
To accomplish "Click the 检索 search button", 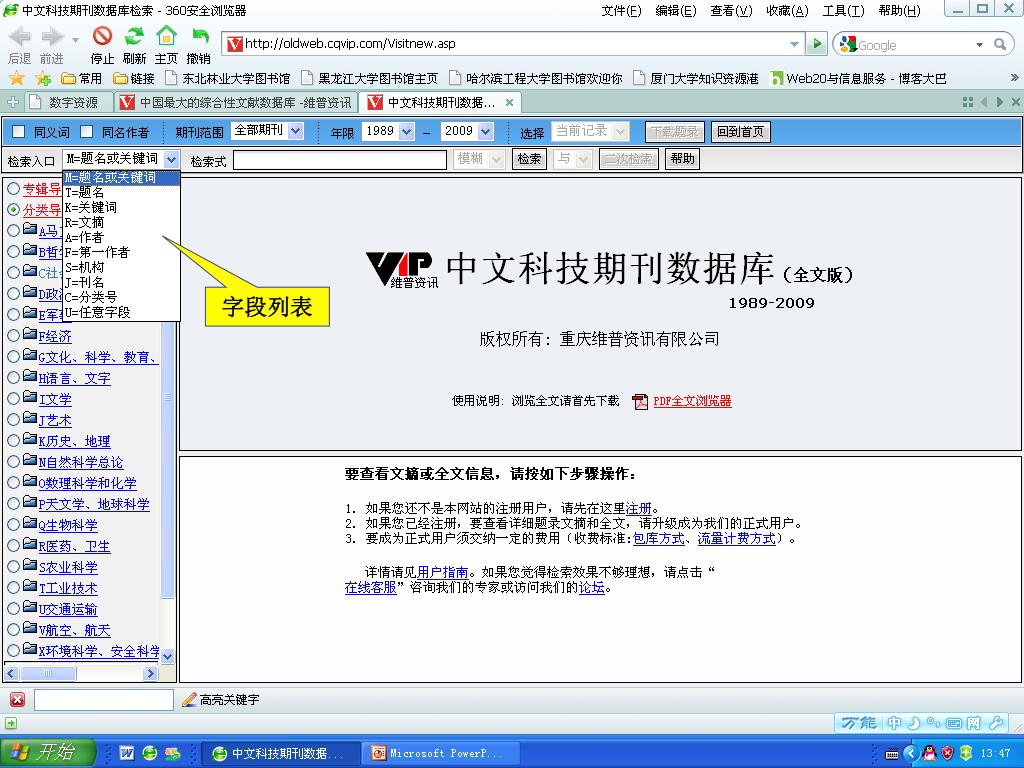I will pos(529,159).
